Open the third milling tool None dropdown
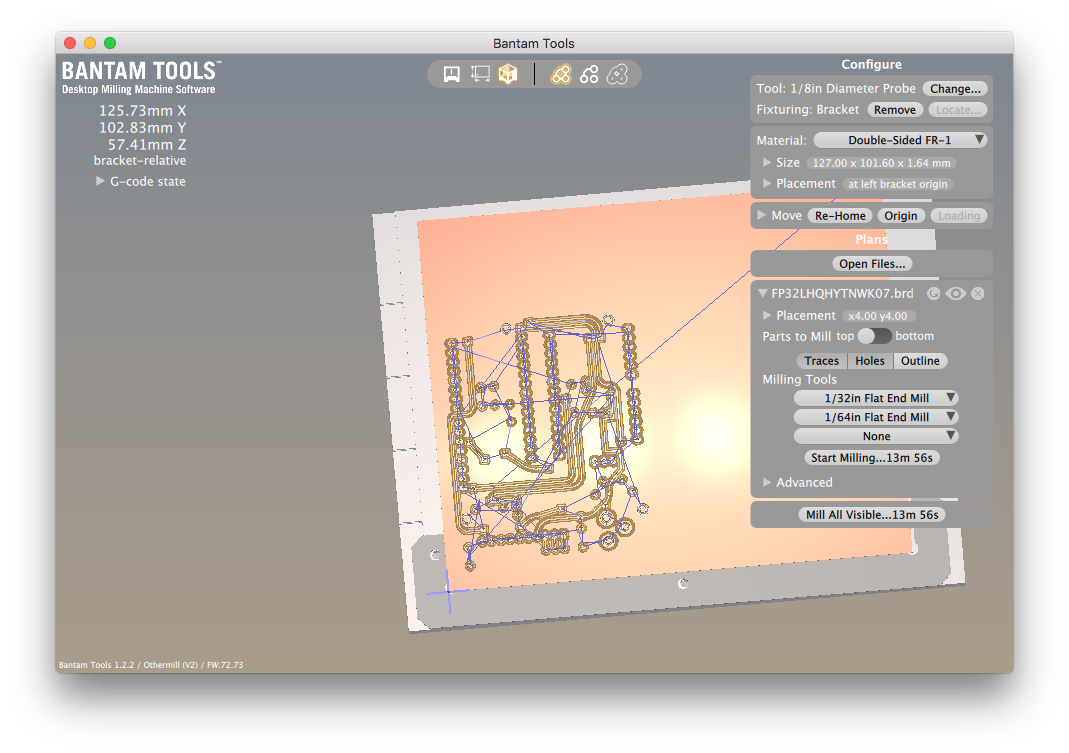The width and height of the screenshot is (1069, 753). click(x=876, y=437)
